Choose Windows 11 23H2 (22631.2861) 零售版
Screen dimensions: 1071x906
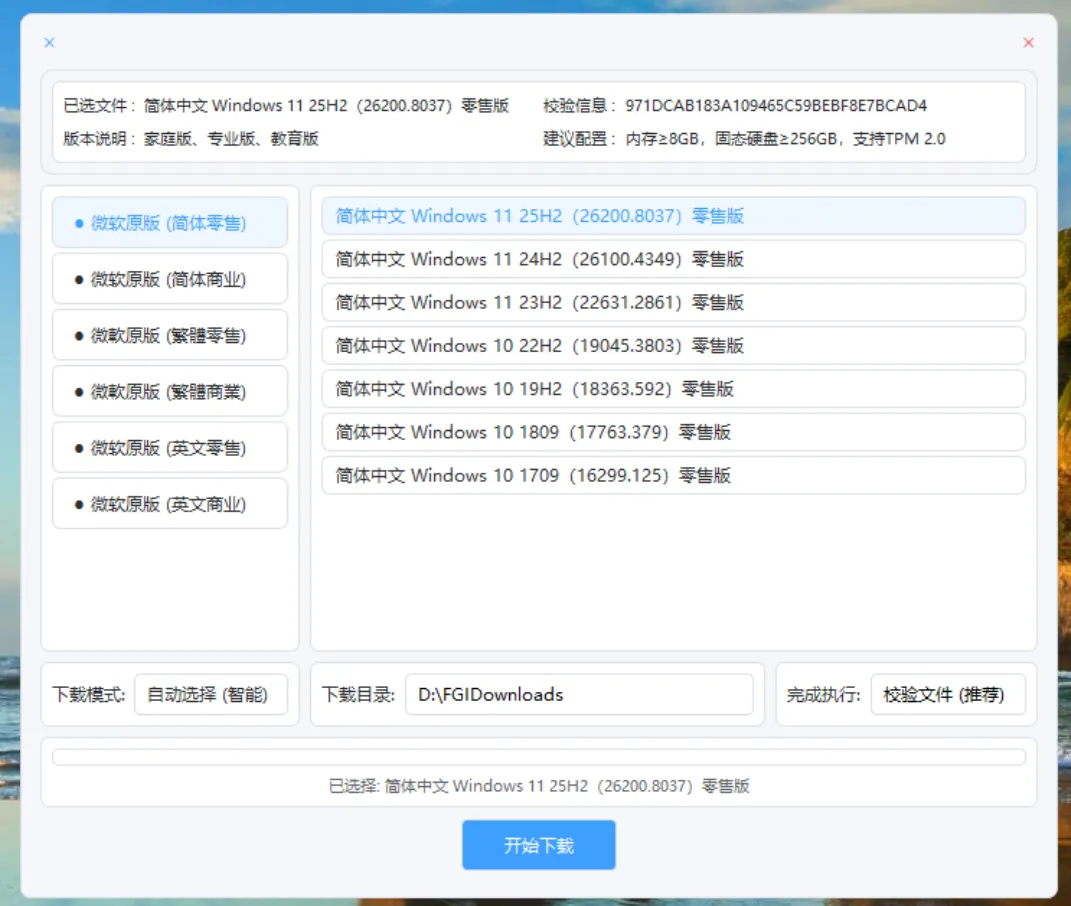(673, 302)
